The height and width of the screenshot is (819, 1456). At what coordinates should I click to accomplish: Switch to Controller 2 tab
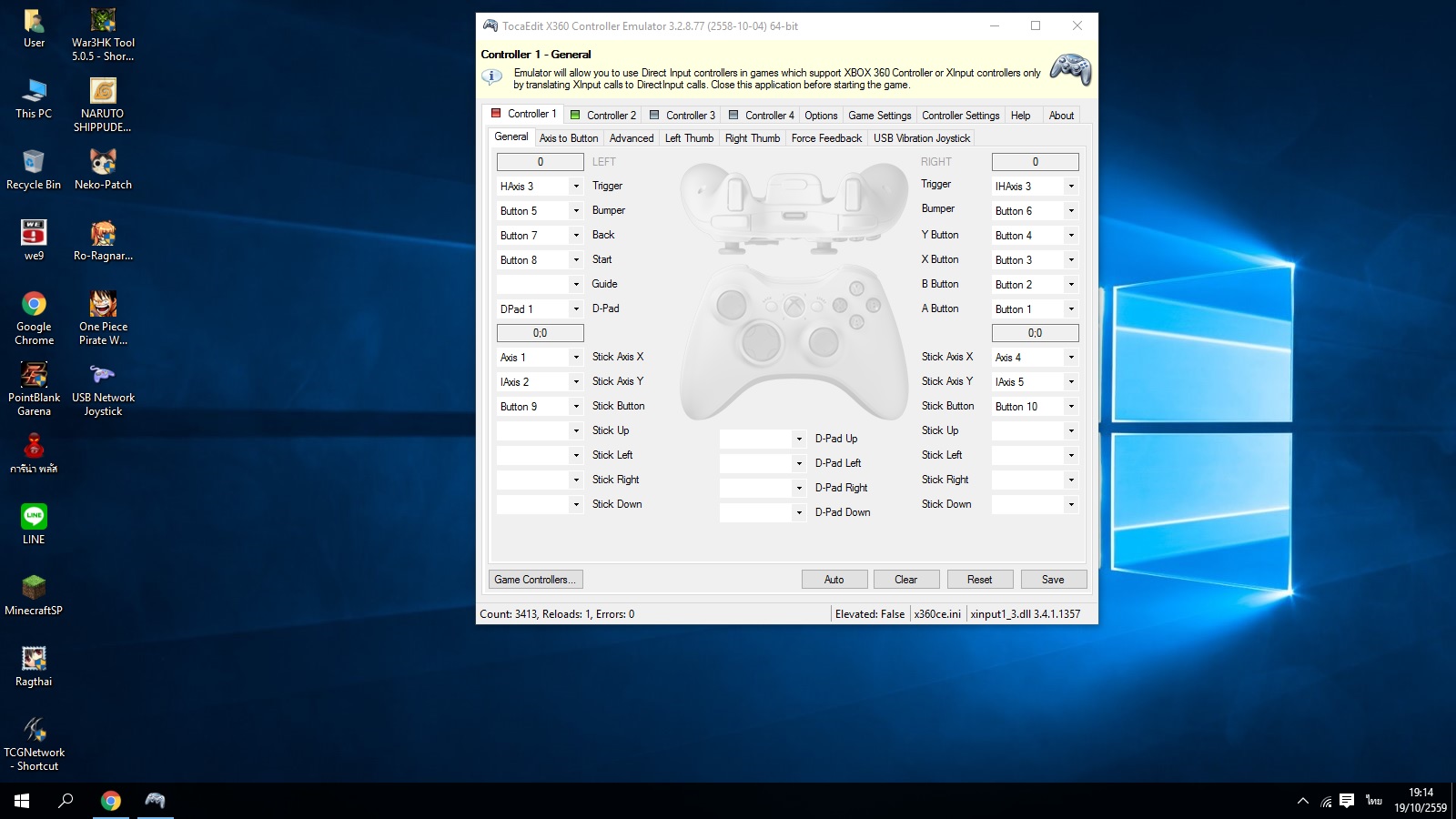pos(602,116)
